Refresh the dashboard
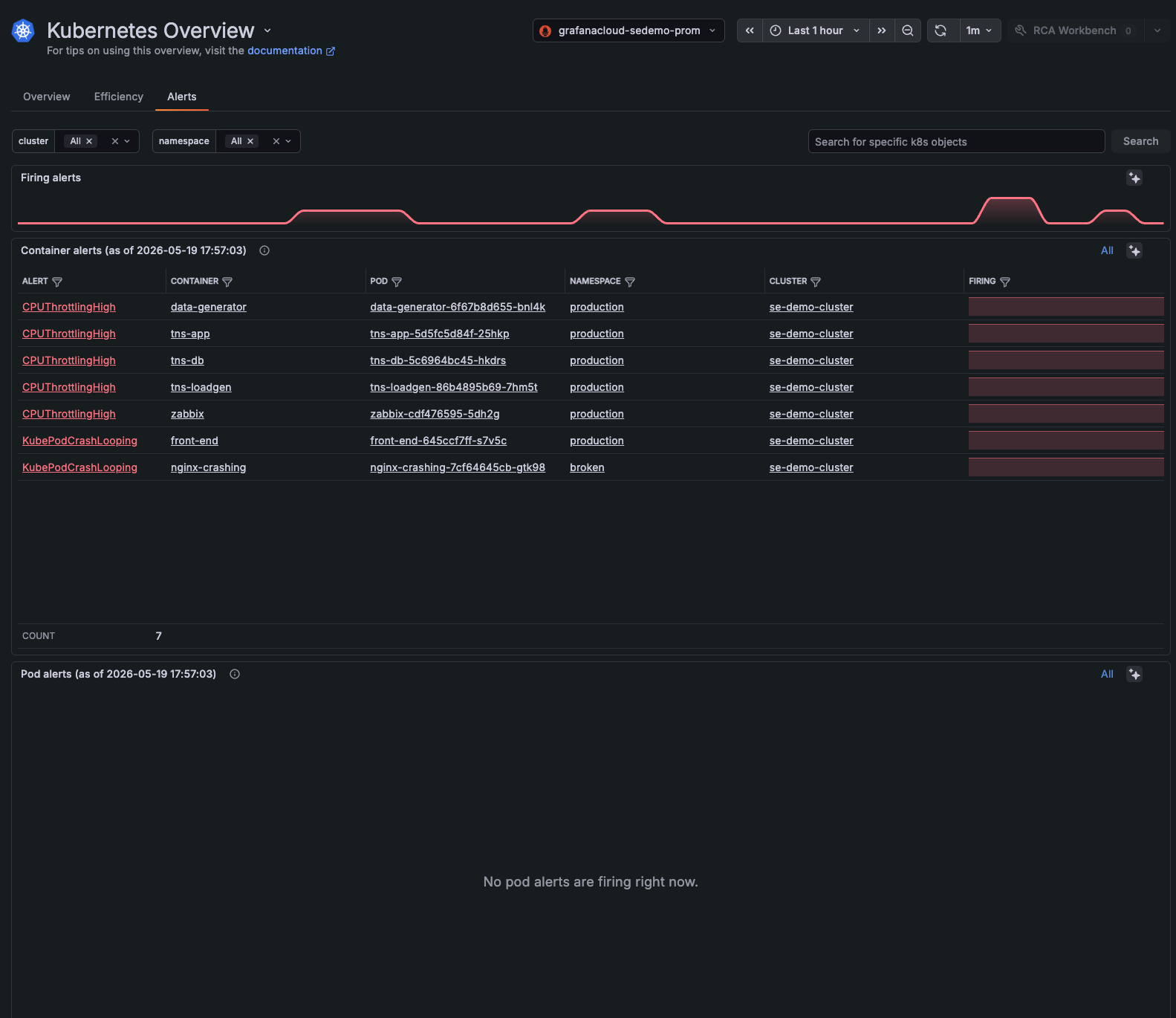Screen dimensions: 1176x1018 click(941, 30)
